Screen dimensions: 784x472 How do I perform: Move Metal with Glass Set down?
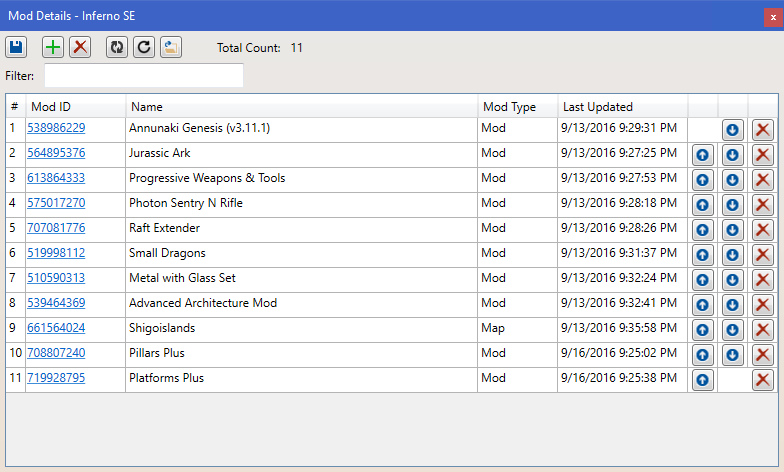(x=732, y=280)
